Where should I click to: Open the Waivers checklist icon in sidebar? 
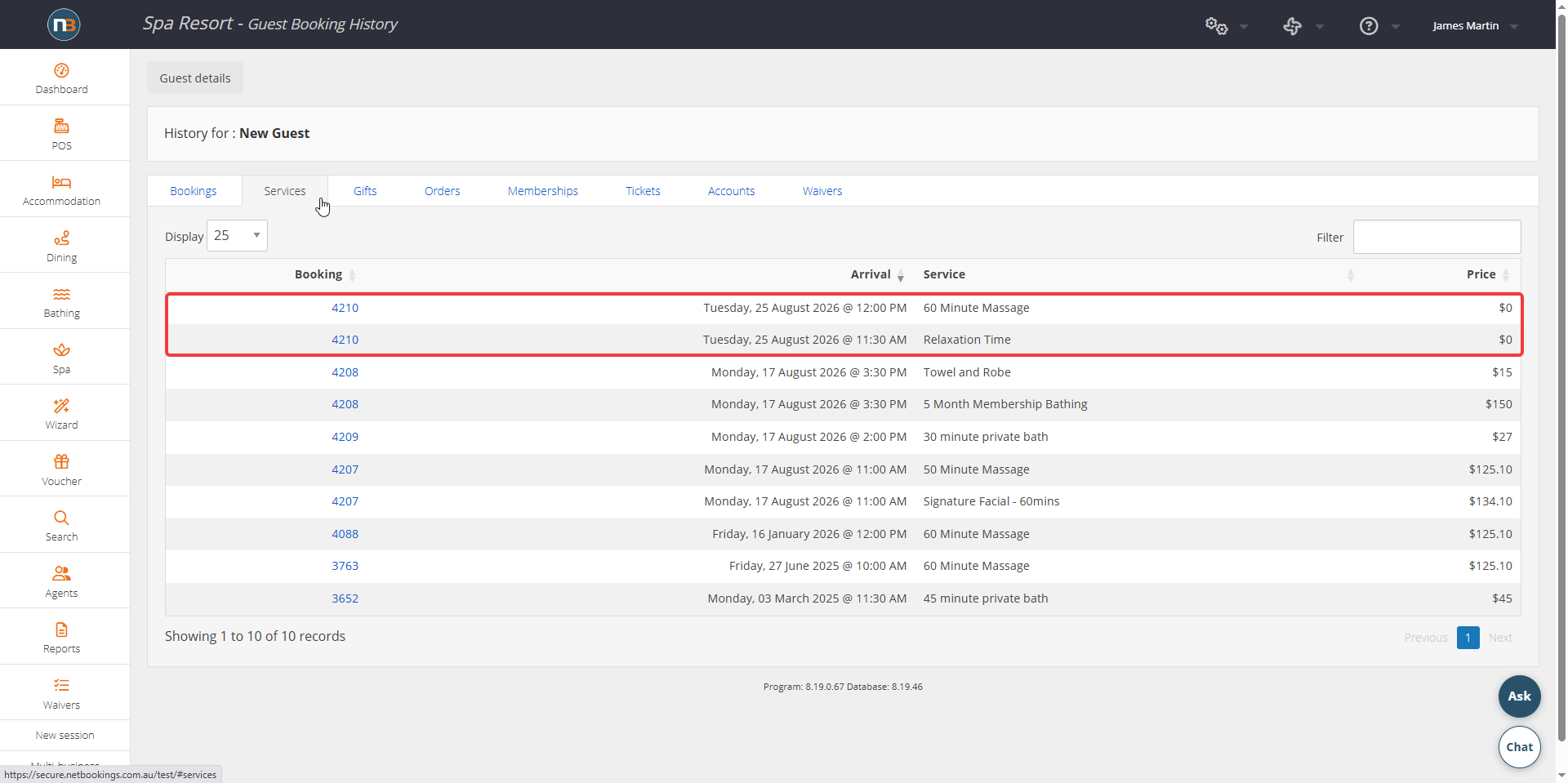tap(61, 685)
